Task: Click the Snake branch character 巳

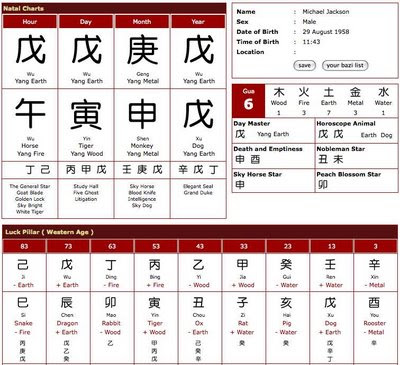Action: click(x=23, y=303)
